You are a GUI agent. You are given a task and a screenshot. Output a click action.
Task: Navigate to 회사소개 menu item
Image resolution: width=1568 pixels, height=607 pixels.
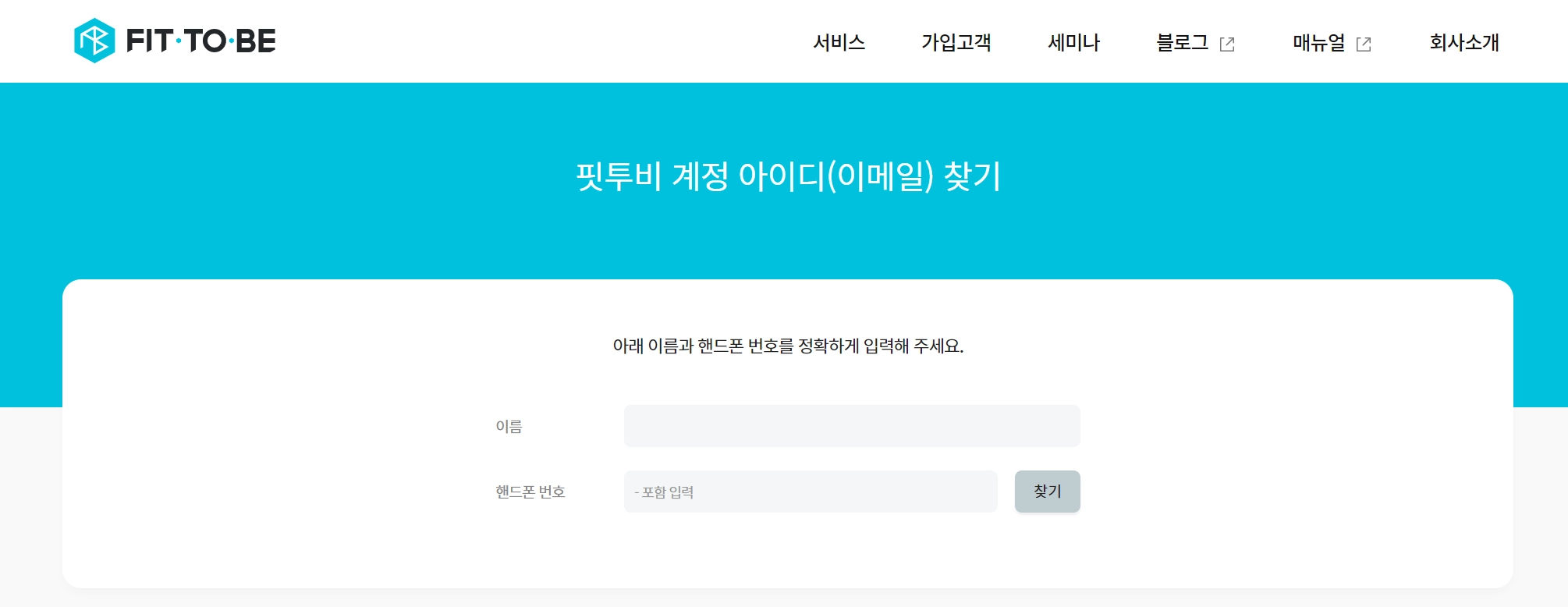1464,42
